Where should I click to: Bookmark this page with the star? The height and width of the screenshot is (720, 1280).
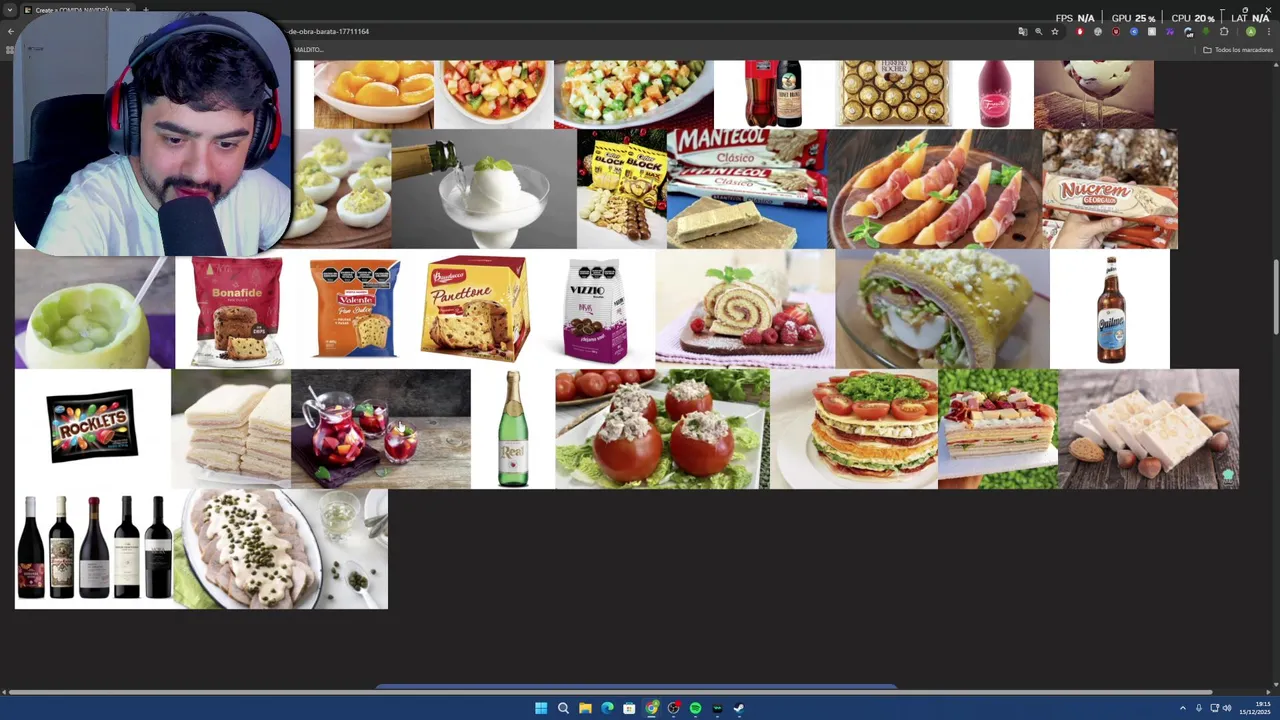(1054, 32)
